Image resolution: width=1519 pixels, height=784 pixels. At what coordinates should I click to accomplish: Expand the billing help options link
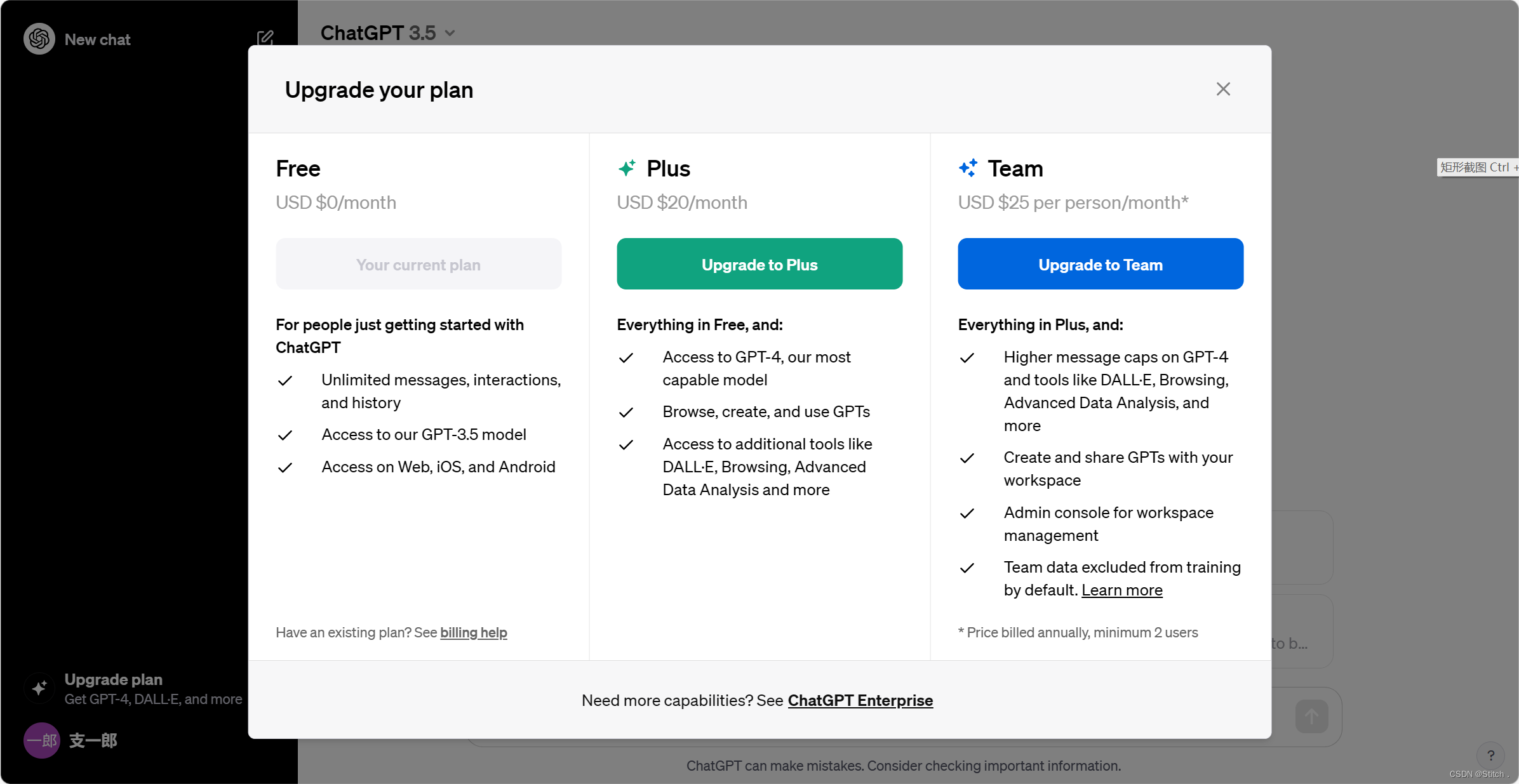point(473,632)
